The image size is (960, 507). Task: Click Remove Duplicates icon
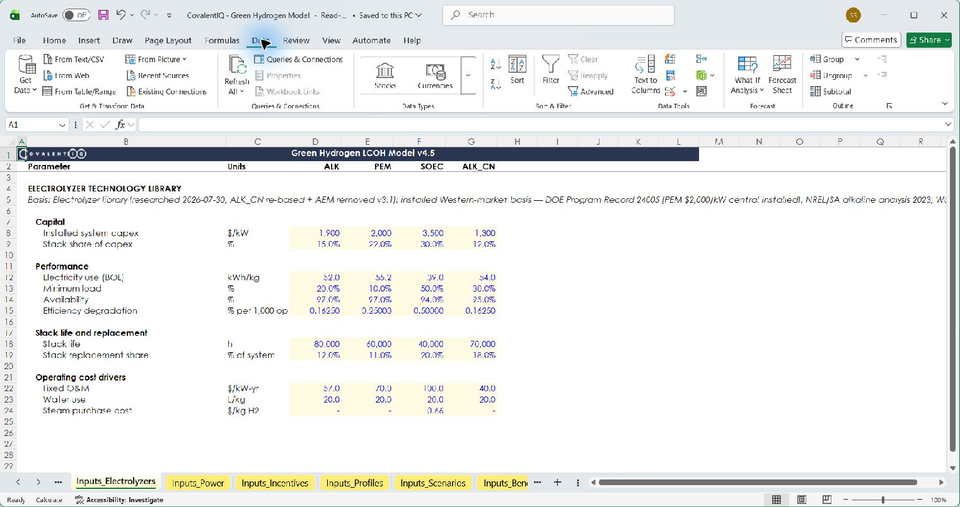coord(670,75)
